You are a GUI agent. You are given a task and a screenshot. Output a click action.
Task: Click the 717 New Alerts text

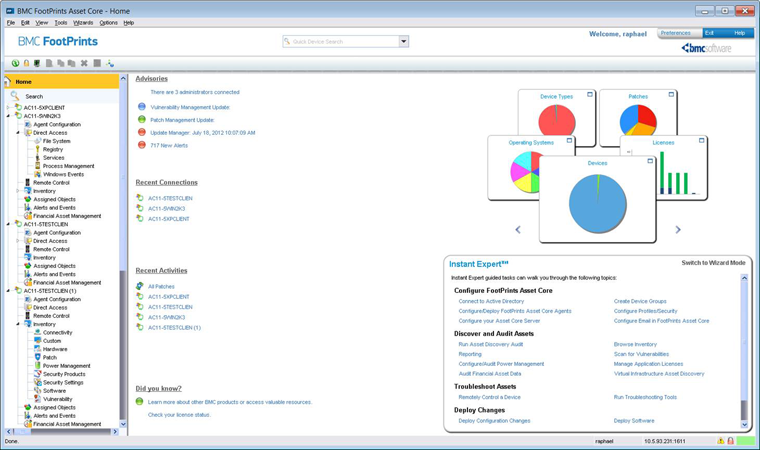169,145
